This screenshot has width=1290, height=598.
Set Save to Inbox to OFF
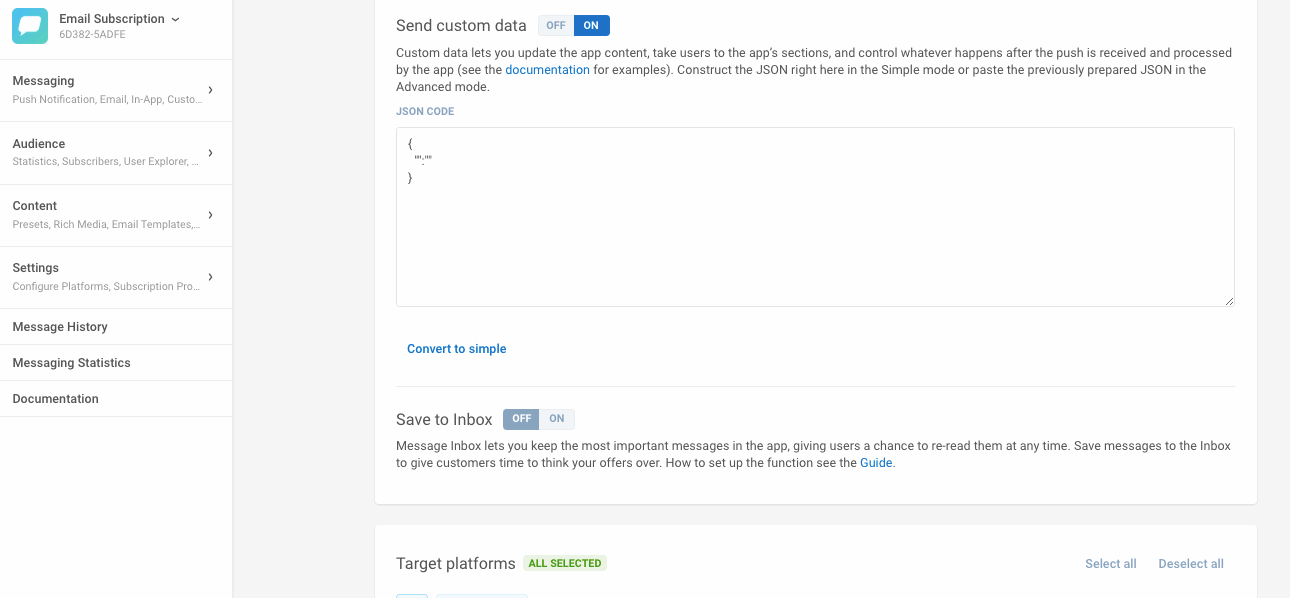[521, 419]
